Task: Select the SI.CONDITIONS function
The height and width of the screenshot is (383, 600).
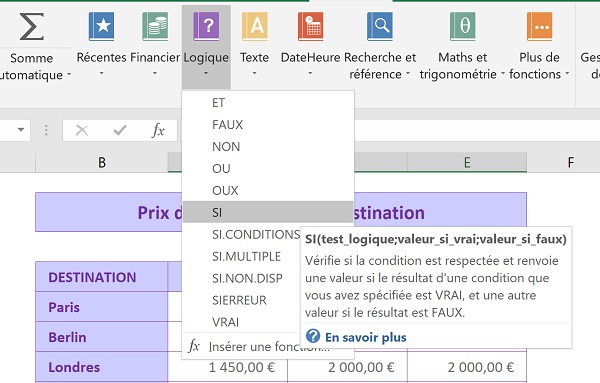Action: coord(242,234)
